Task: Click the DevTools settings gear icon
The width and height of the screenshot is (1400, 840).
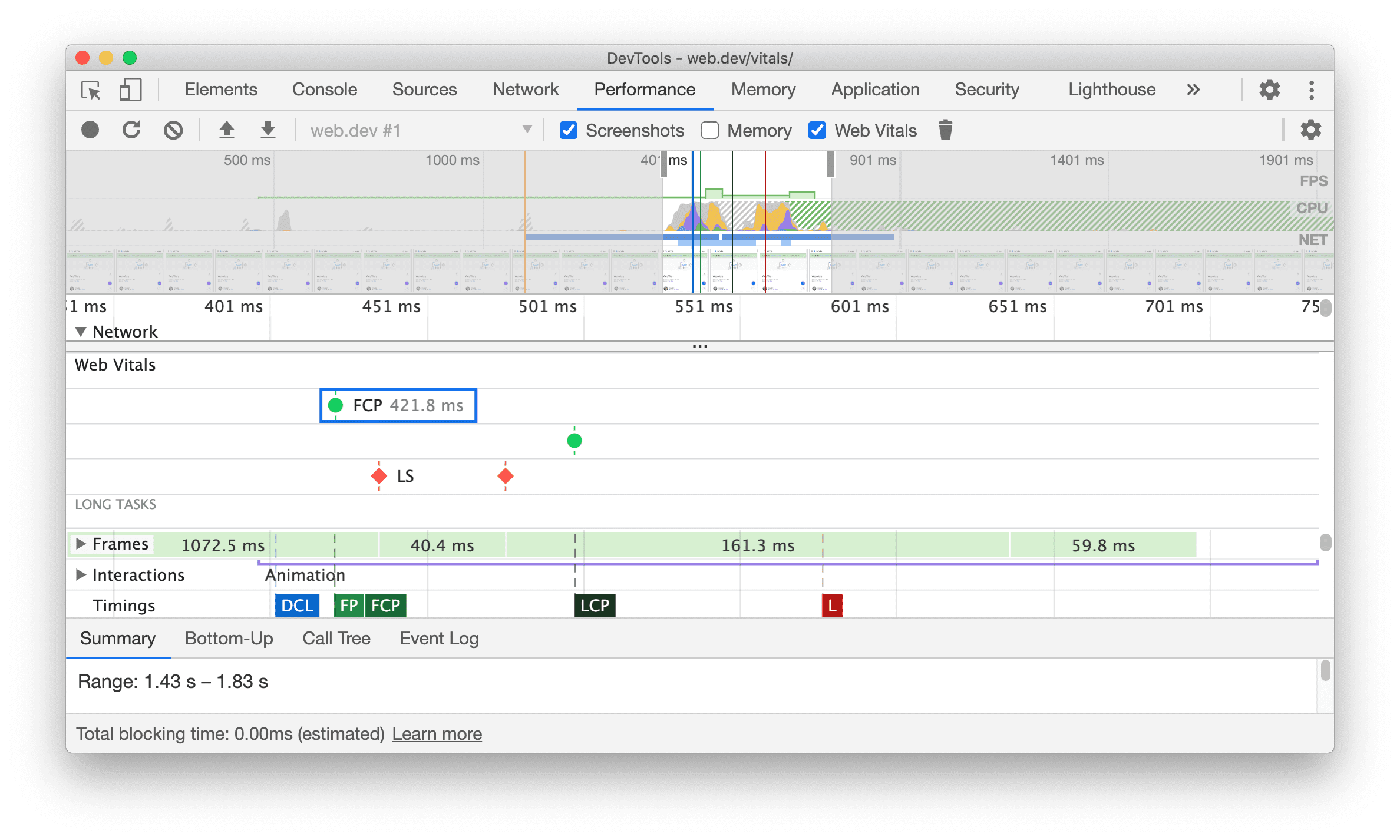Action: [1269, 89]
